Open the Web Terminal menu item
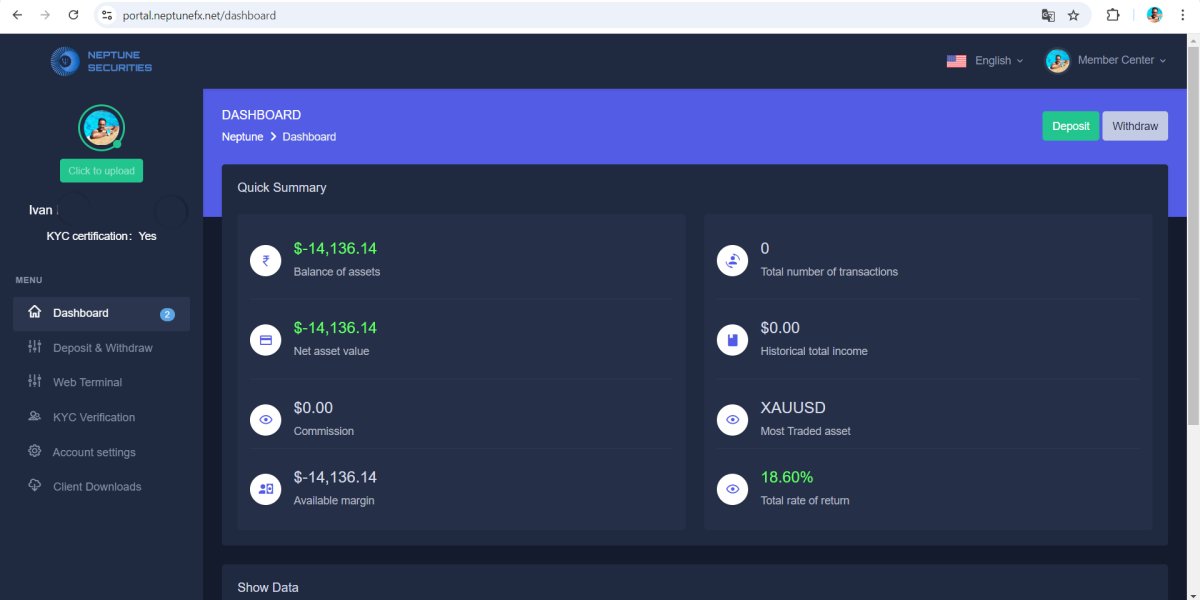 tap(101, 382)
